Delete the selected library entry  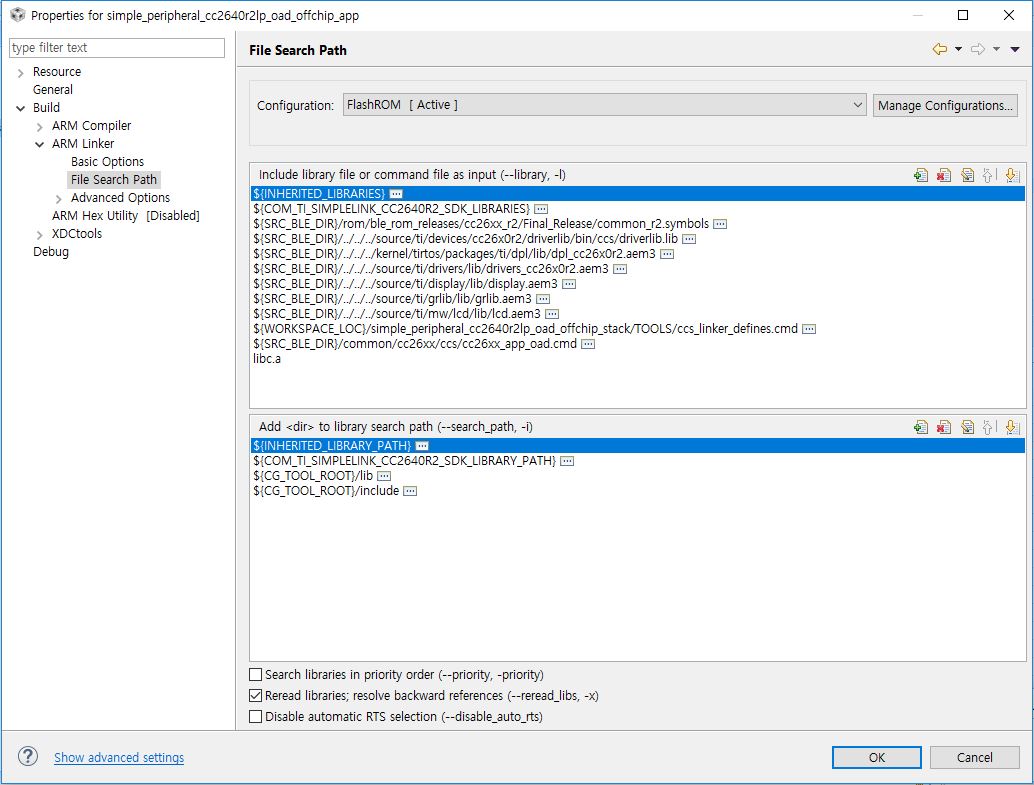pyautogui.click(x=942, y=175)
